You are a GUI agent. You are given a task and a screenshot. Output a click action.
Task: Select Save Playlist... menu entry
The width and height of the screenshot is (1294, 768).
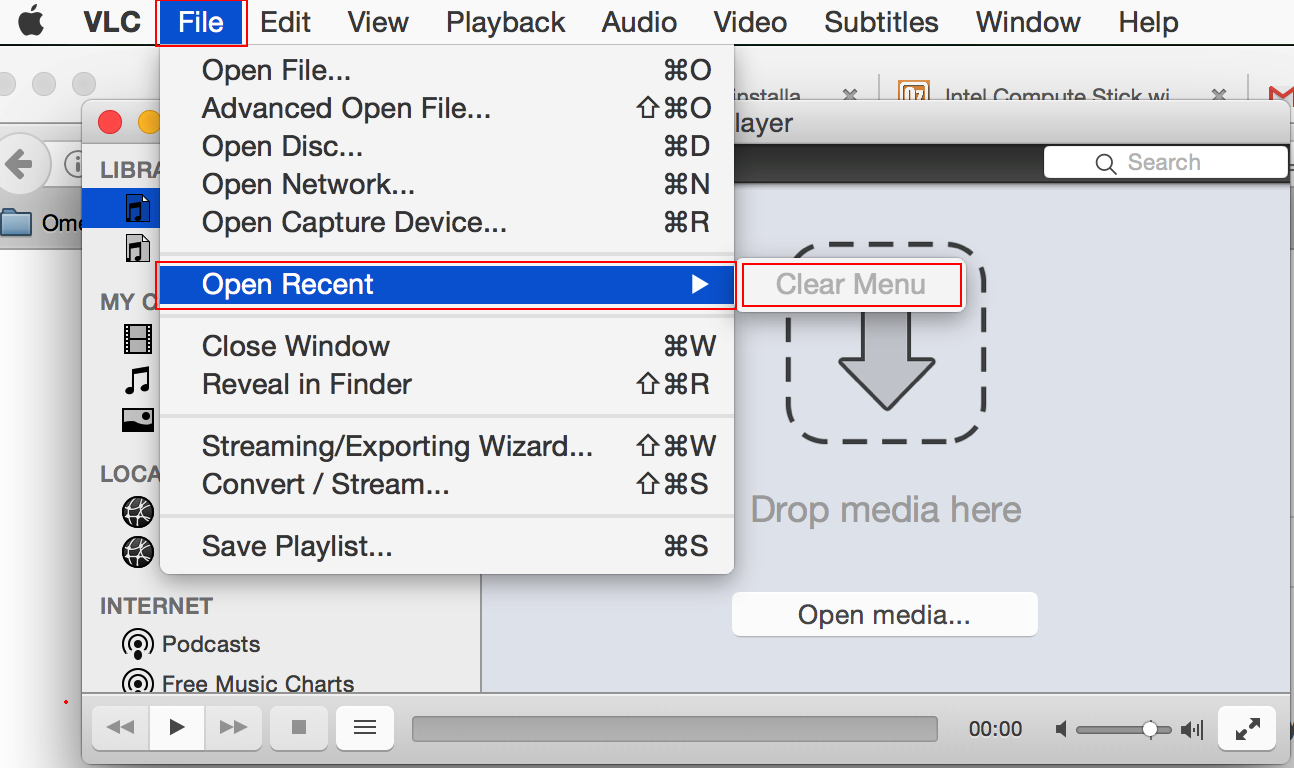click(447, 546)
